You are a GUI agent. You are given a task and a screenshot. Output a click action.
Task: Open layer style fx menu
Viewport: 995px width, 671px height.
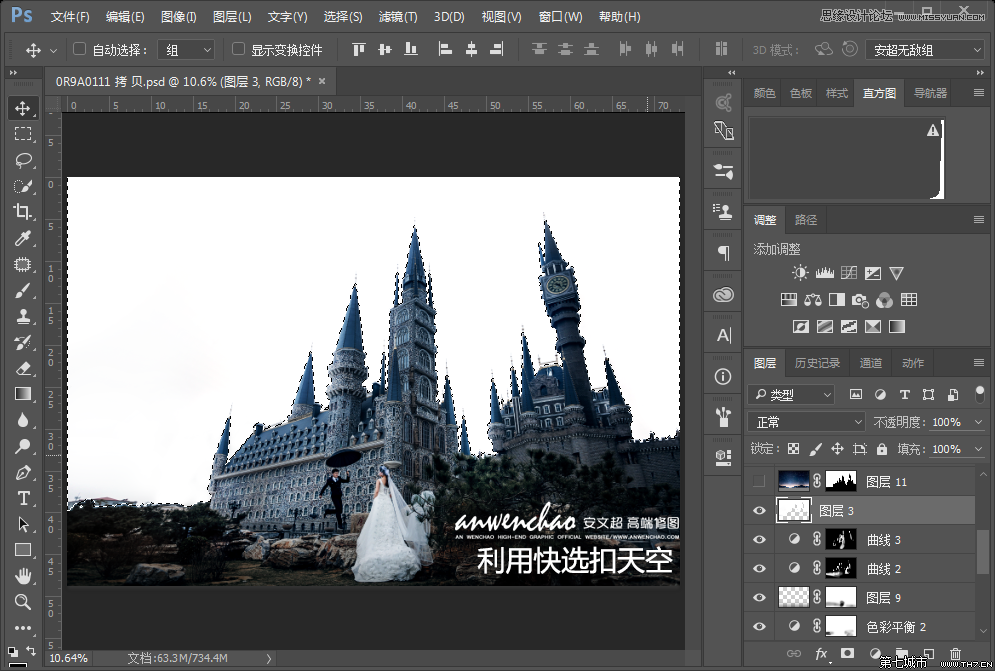click(x=821, y=653)
